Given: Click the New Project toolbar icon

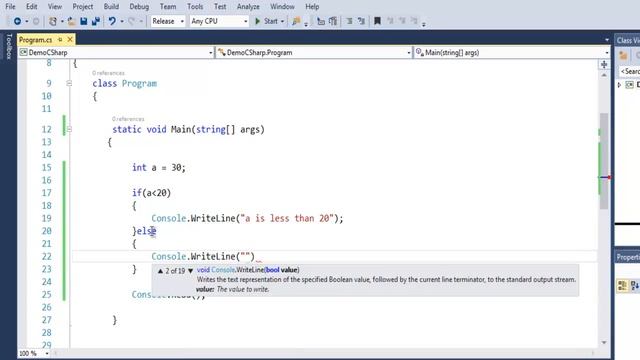Looking at the screenshot, I should coord(53,21).
